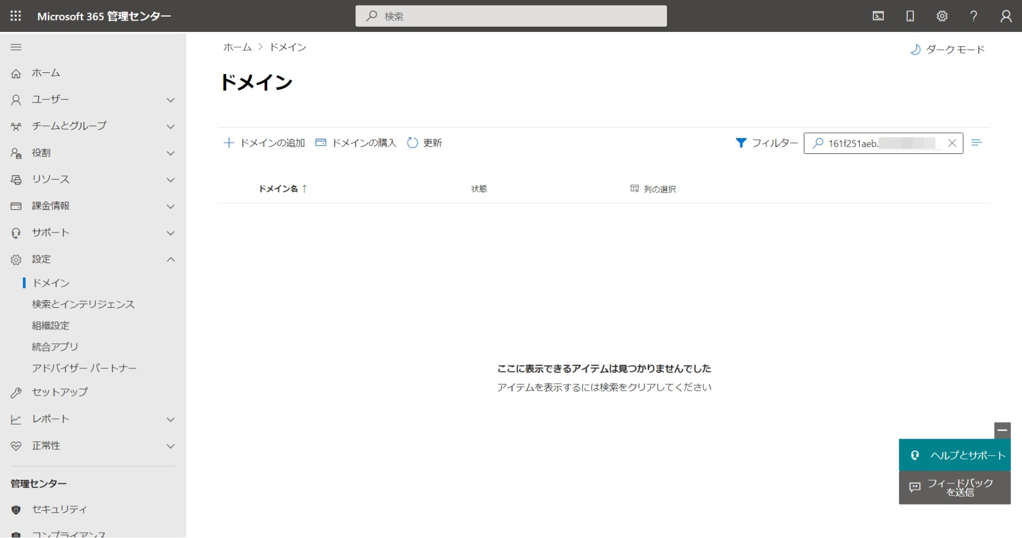Image resolution: width=1022 pixels, height=538 pixels.
Task: Click ドメインの追加 button
Action: 264,143
